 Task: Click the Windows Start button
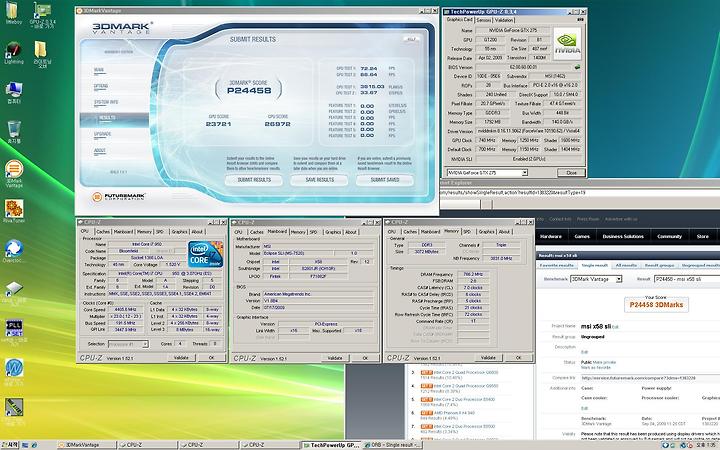pos(10,445)
